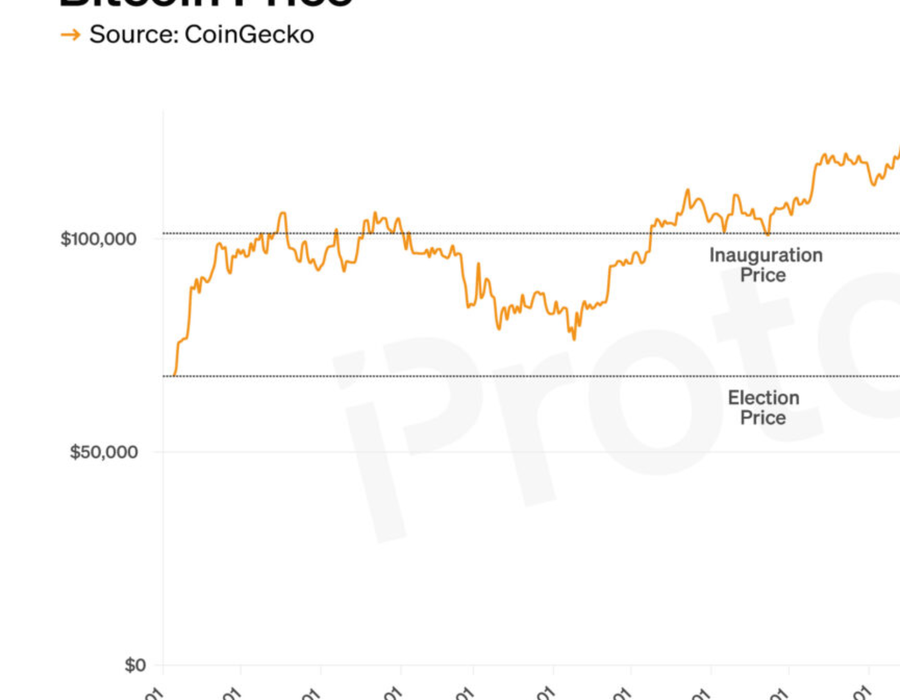This screenshot has height=700, width=900.
Task: Click the orange line's starting point
Action: click(172, 376)
